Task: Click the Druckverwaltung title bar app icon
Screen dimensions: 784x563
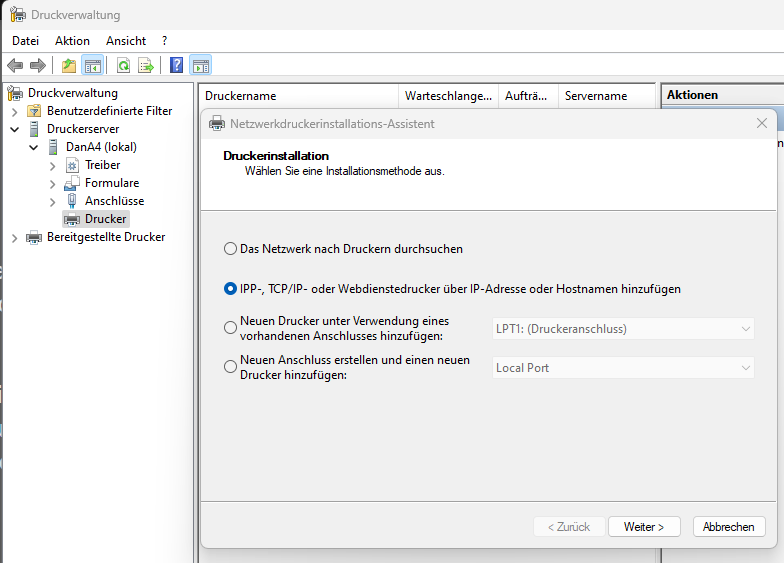Action: tap(18, 15)
